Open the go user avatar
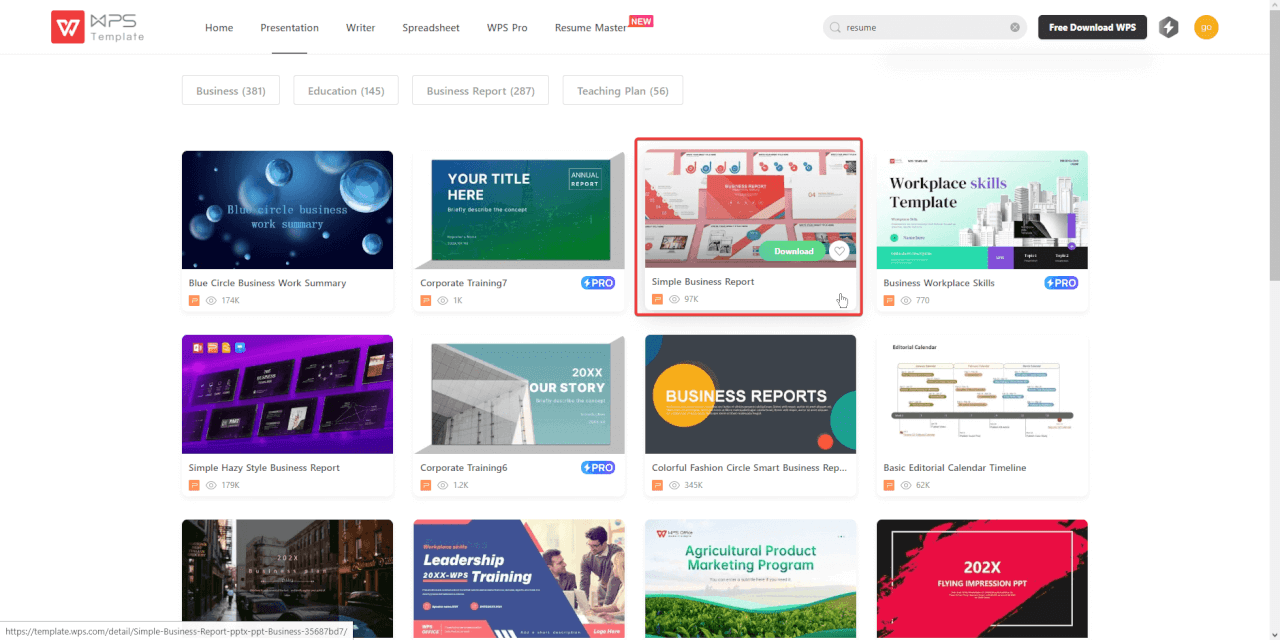Image resolution: width=1280 pixels, height=640 pixels. pos(1206,27)
